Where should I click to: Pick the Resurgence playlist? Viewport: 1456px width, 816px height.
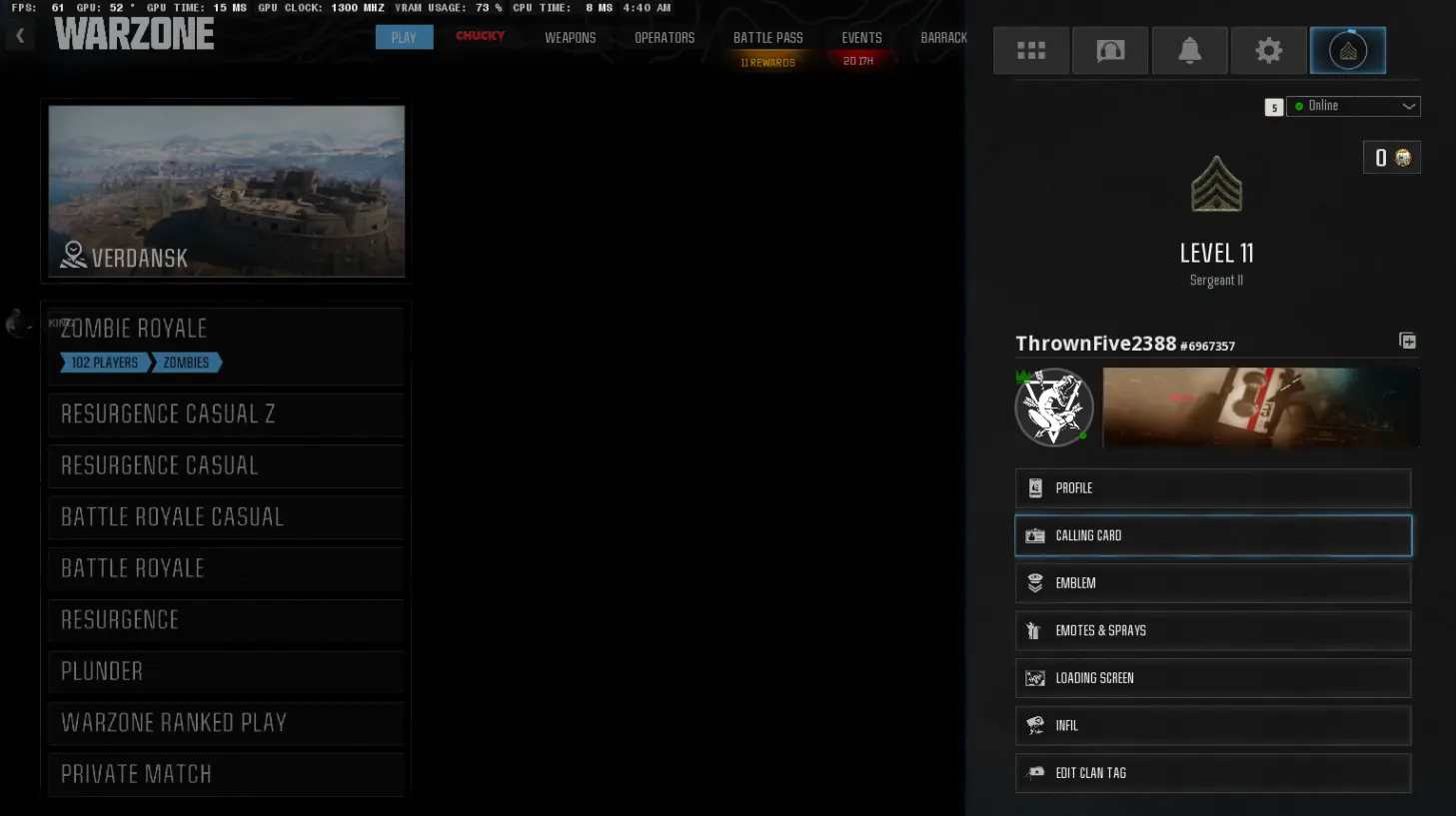click(226, 620)
